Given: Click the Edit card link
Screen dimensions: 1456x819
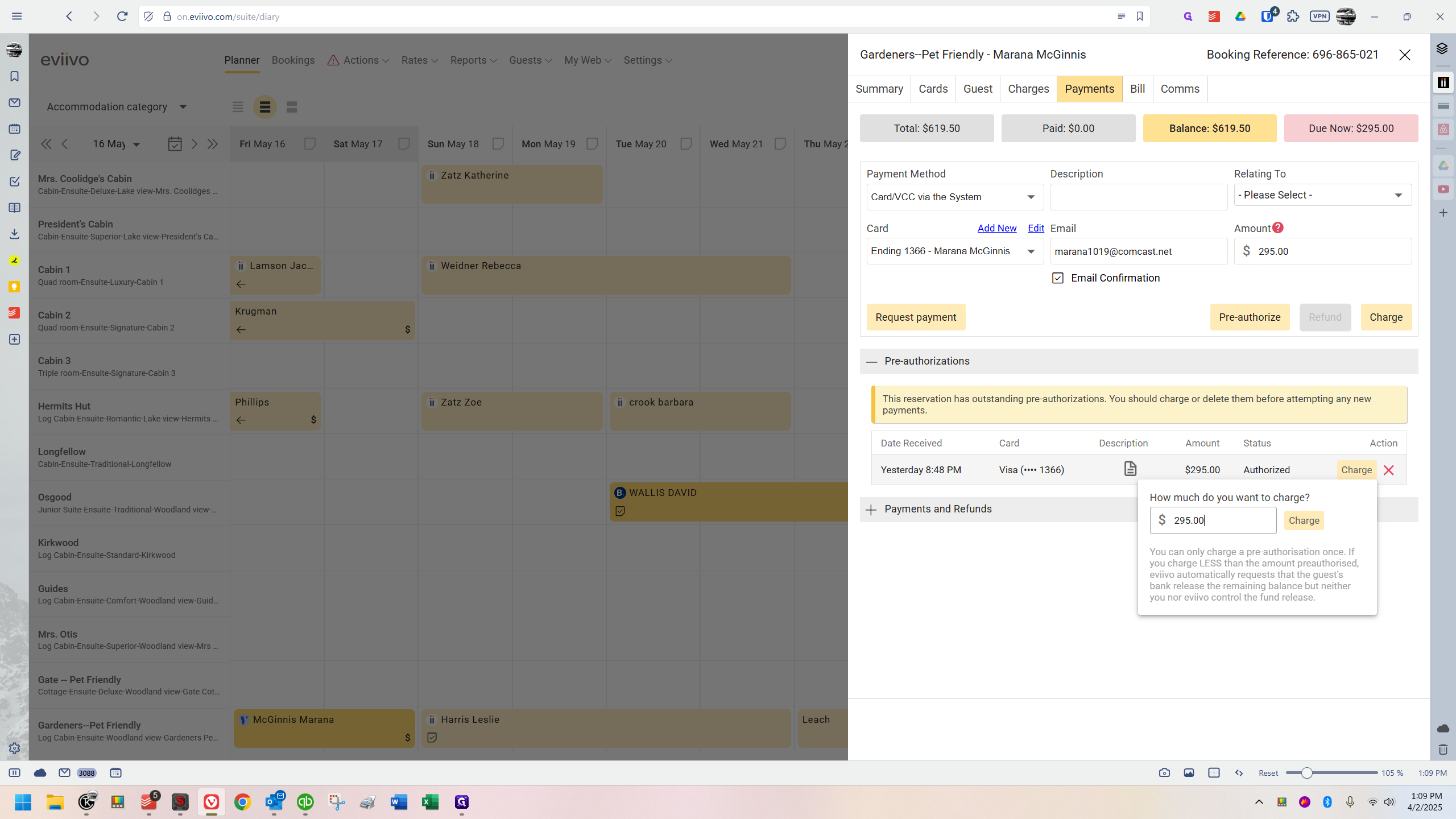Looking at the screenshot, I should [1036, 228].
